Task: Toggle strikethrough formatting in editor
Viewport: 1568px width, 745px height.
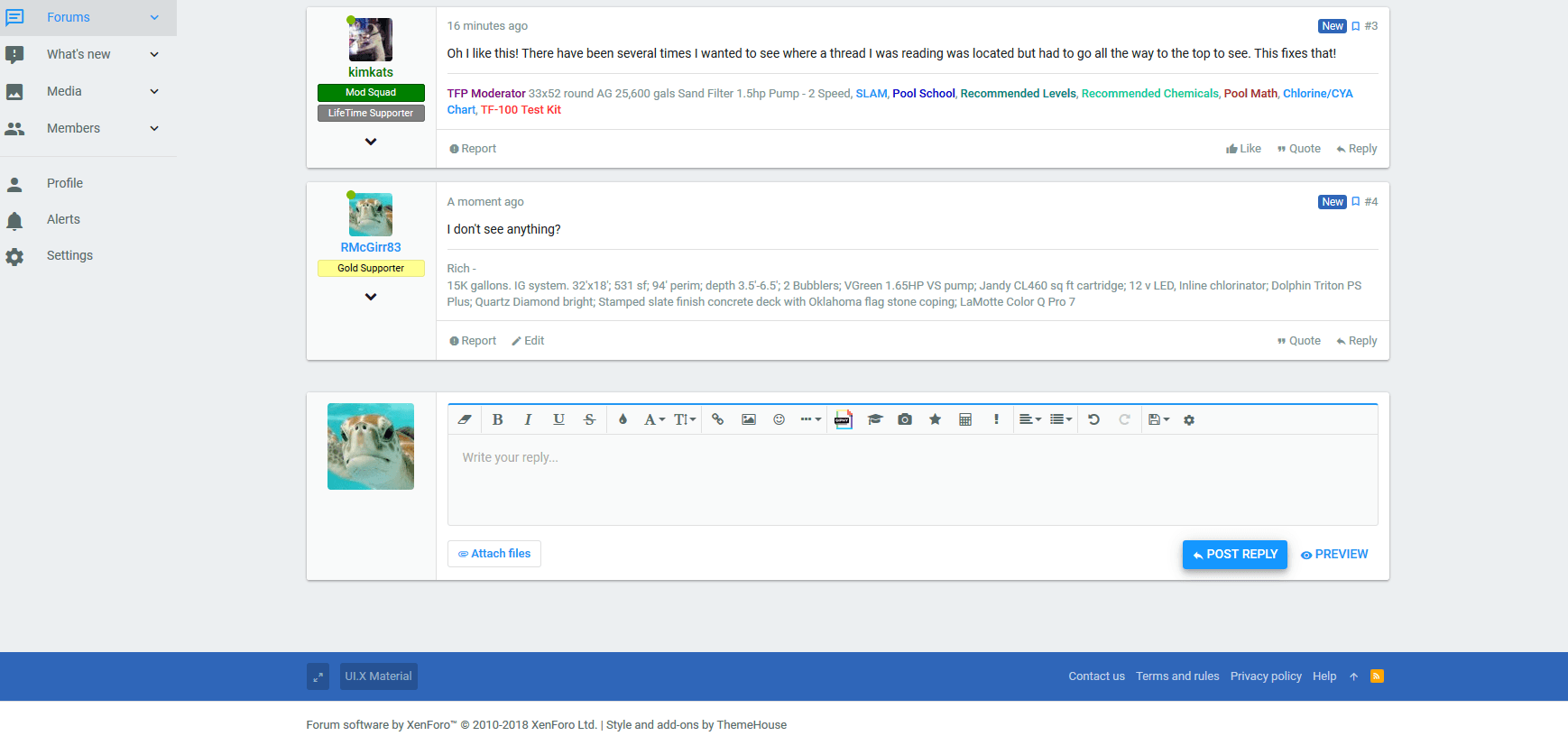Action: 589,419
